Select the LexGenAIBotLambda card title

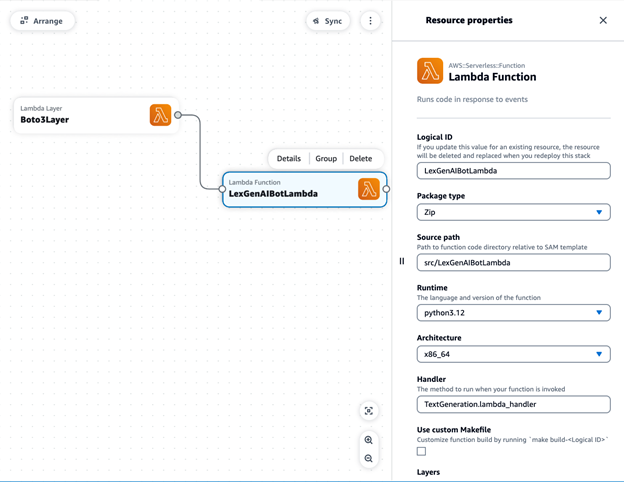point(273,194)
